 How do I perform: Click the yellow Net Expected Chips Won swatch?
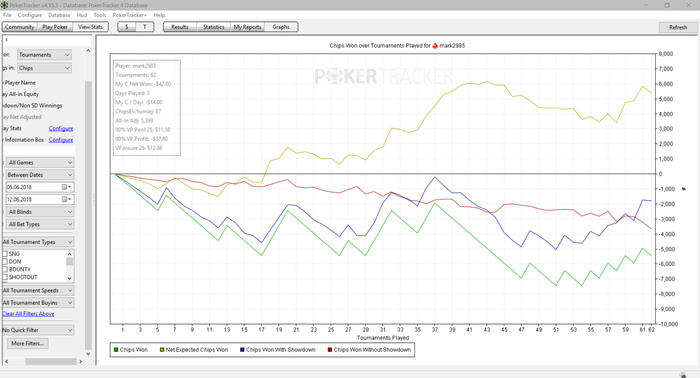162,350
